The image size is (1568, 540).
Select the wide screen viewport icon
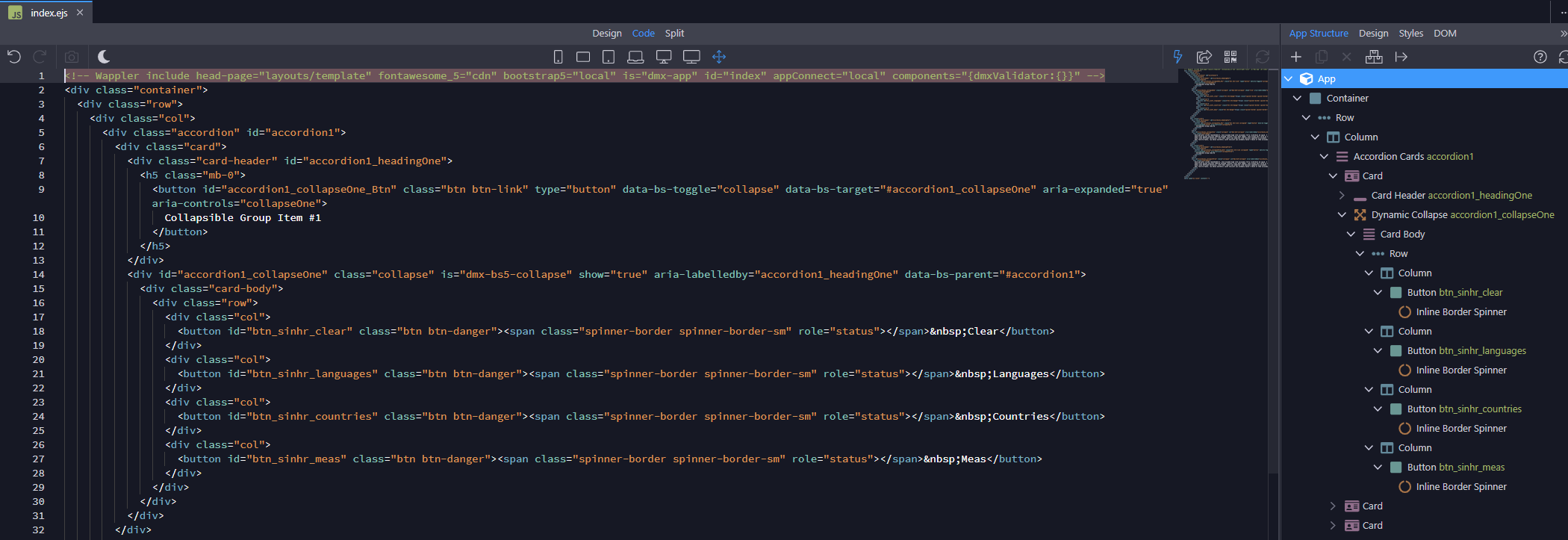click(692, 57)
